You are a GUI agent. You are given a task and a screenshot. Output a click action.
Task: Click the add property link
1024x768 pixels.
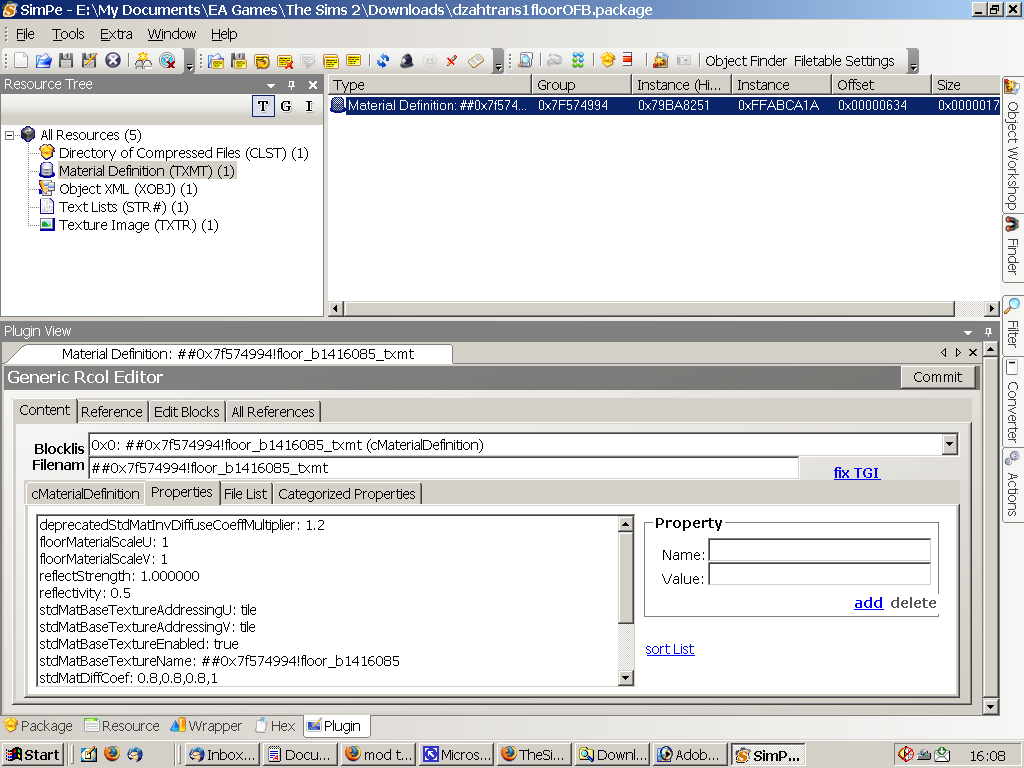pyautogui.click(x=869, y=603)
